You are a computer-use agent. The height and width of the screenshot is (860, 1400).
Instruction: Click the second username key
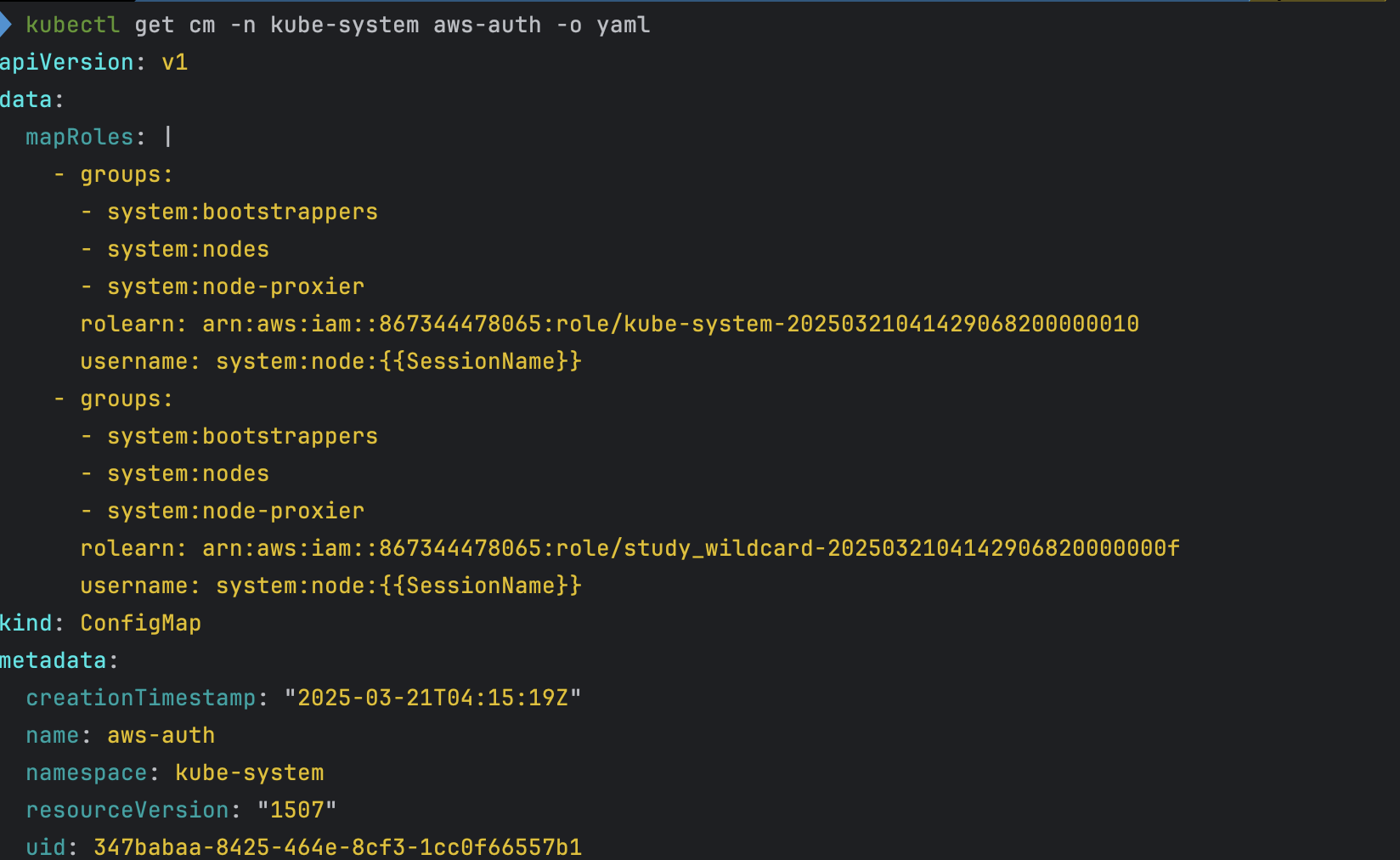pyautogui.click(x=134, y=586)
